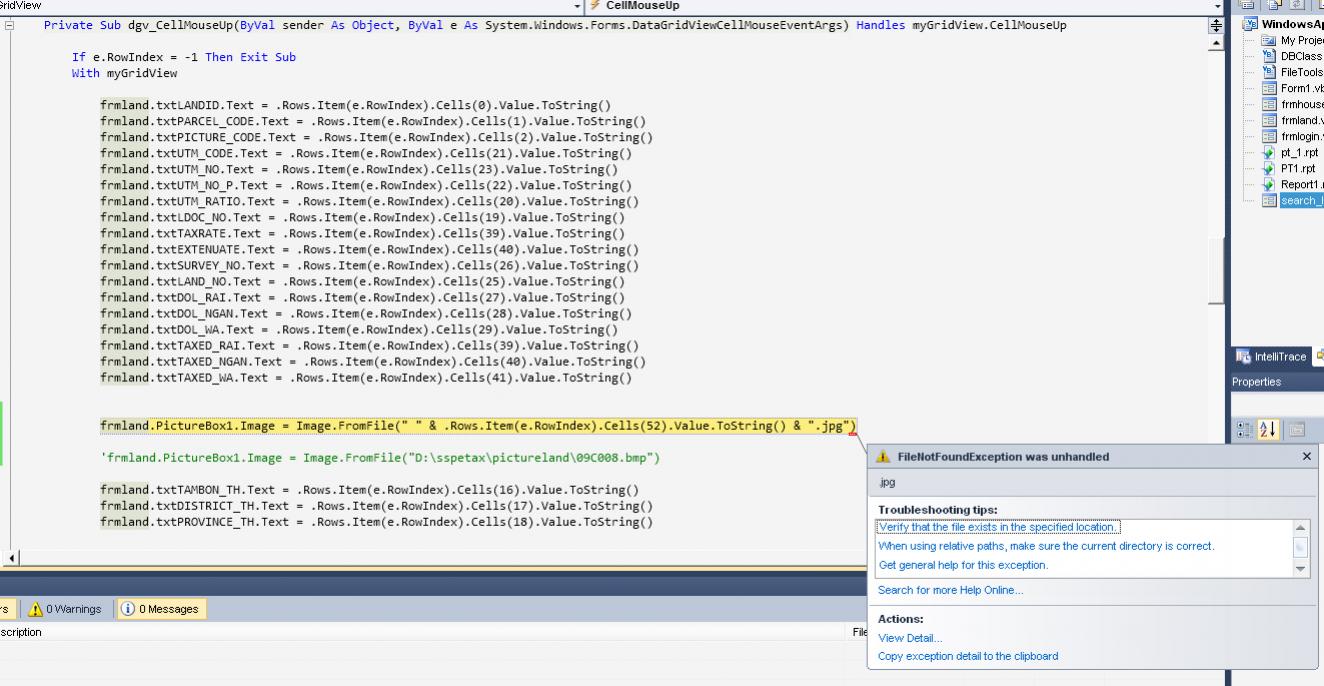The height and width of the screenshot is (686, 1324).
Task: Click the warning icon in exception popup
Action: tap(883, 457)
